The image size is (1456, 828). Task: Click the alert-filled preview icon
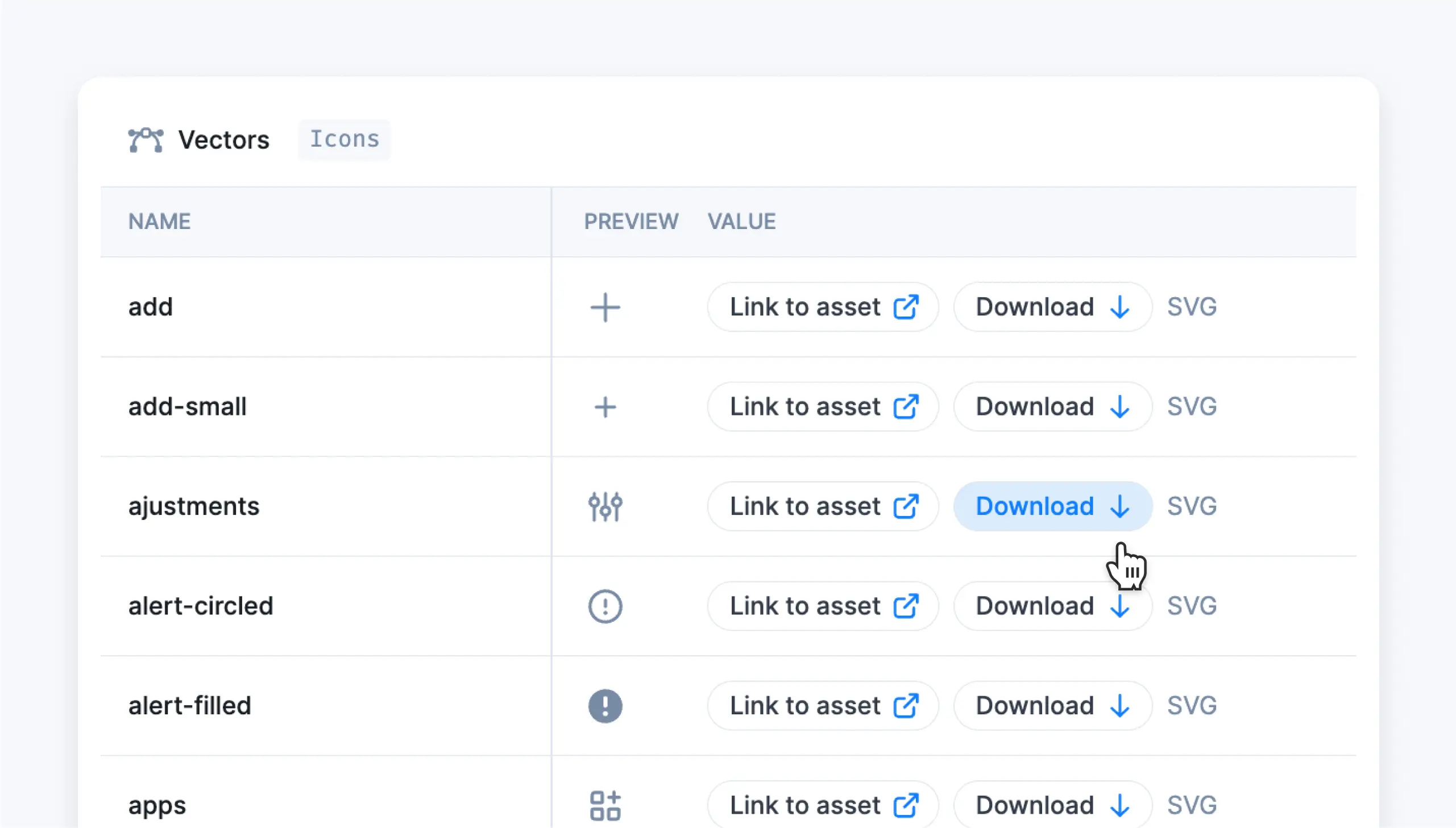(604, 706)
